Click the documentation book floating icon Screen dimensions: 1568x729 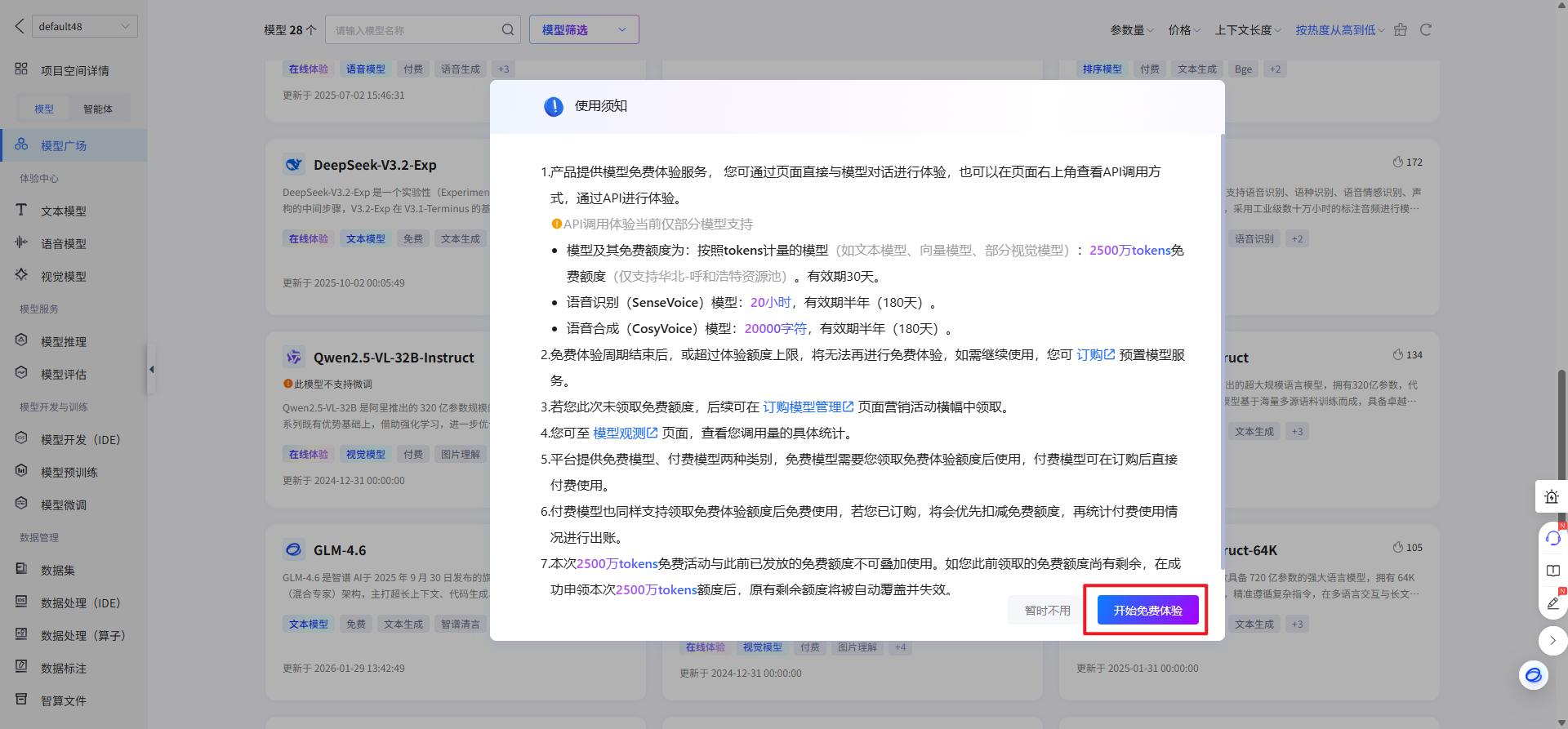[1552, 571]
